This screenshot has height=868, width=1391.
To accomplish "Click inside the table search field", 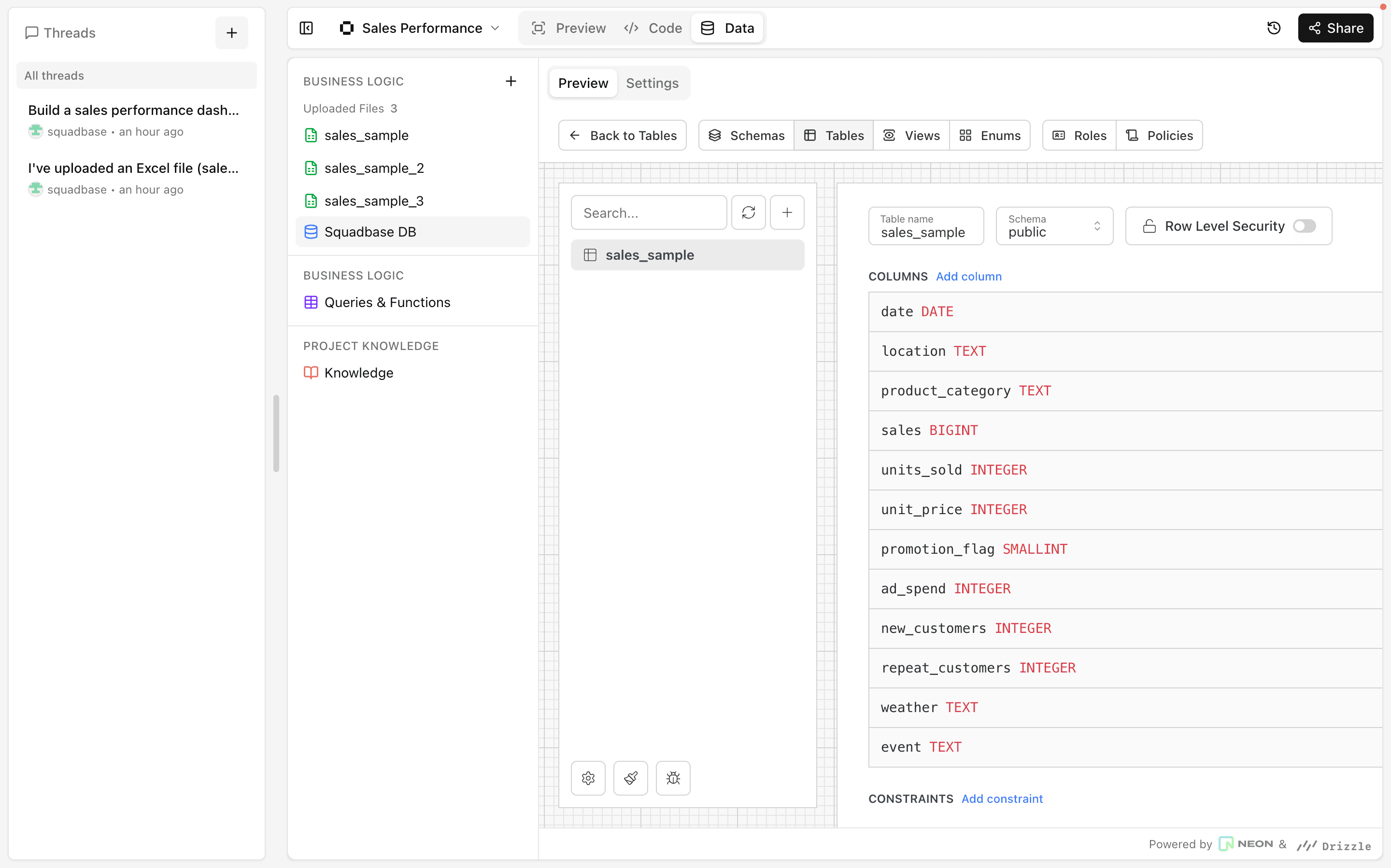I will [649, 212].
